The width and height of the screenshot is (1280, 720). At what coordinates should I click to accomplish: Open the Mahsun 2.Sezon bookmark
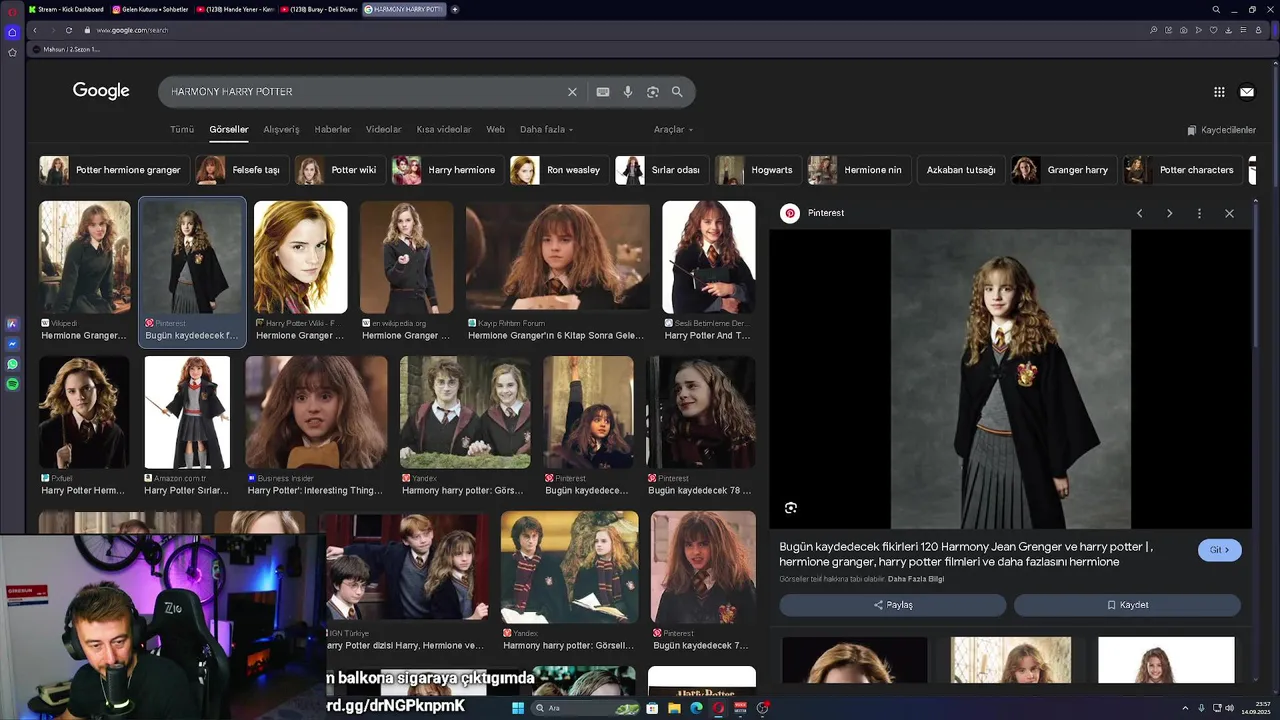pos(66,49)
